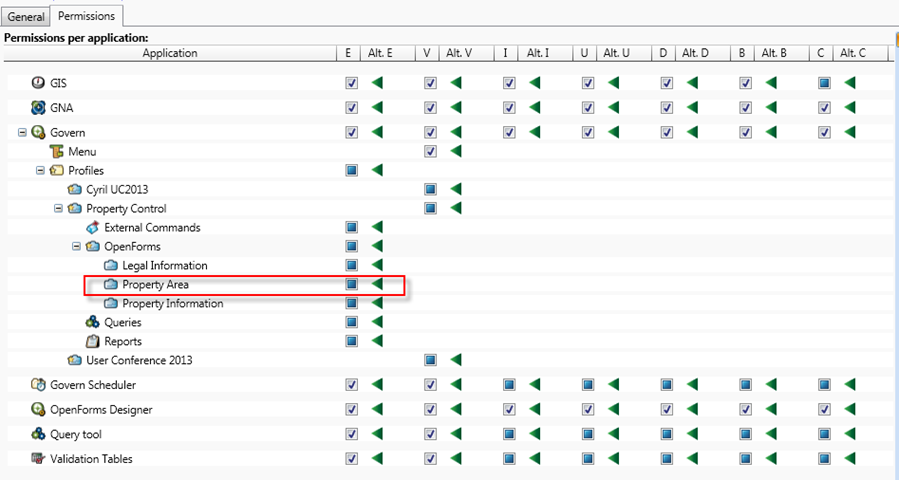899x480 pixels.
Task: Select the Permissions tab
Action: pos(86,16)
